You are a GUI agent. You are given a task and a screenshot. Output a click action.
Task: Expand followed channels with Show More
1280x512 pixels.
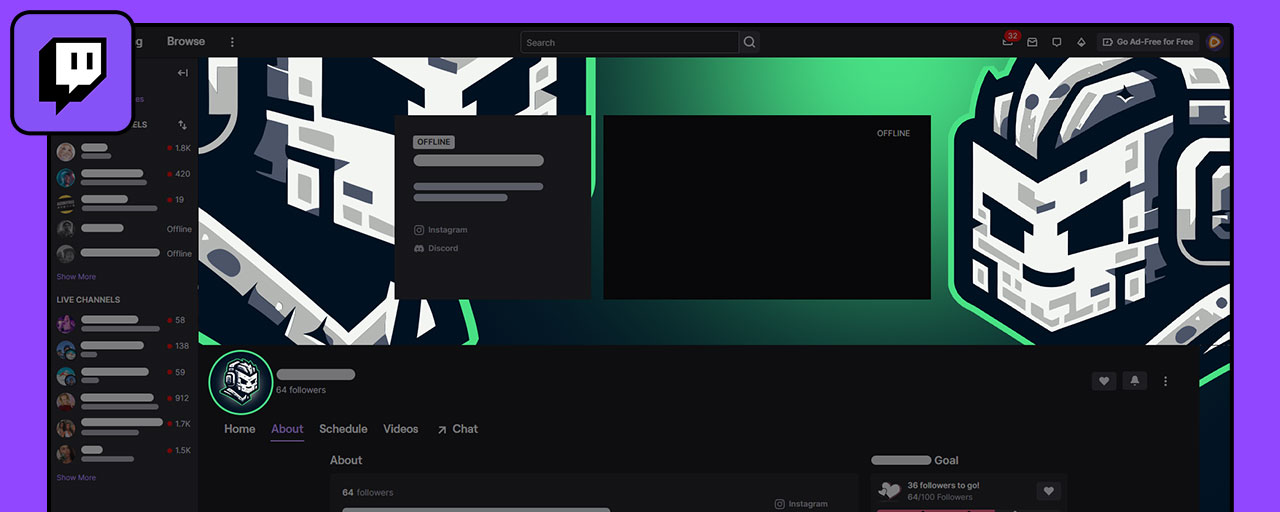pos(76,277)
